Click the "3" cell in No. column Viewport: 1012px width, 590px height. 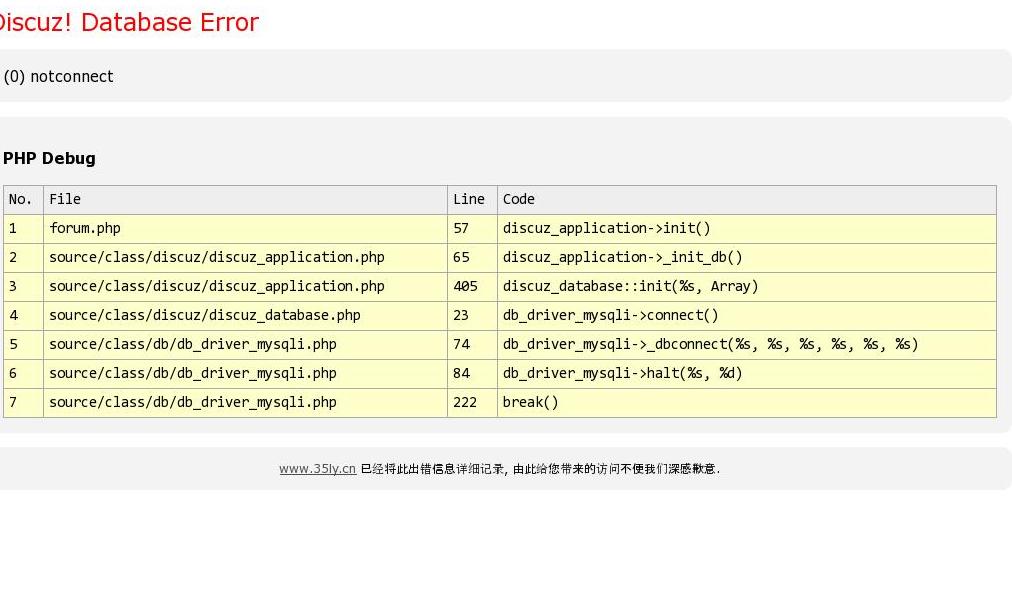pyautogui.click(x=23, y=287)
